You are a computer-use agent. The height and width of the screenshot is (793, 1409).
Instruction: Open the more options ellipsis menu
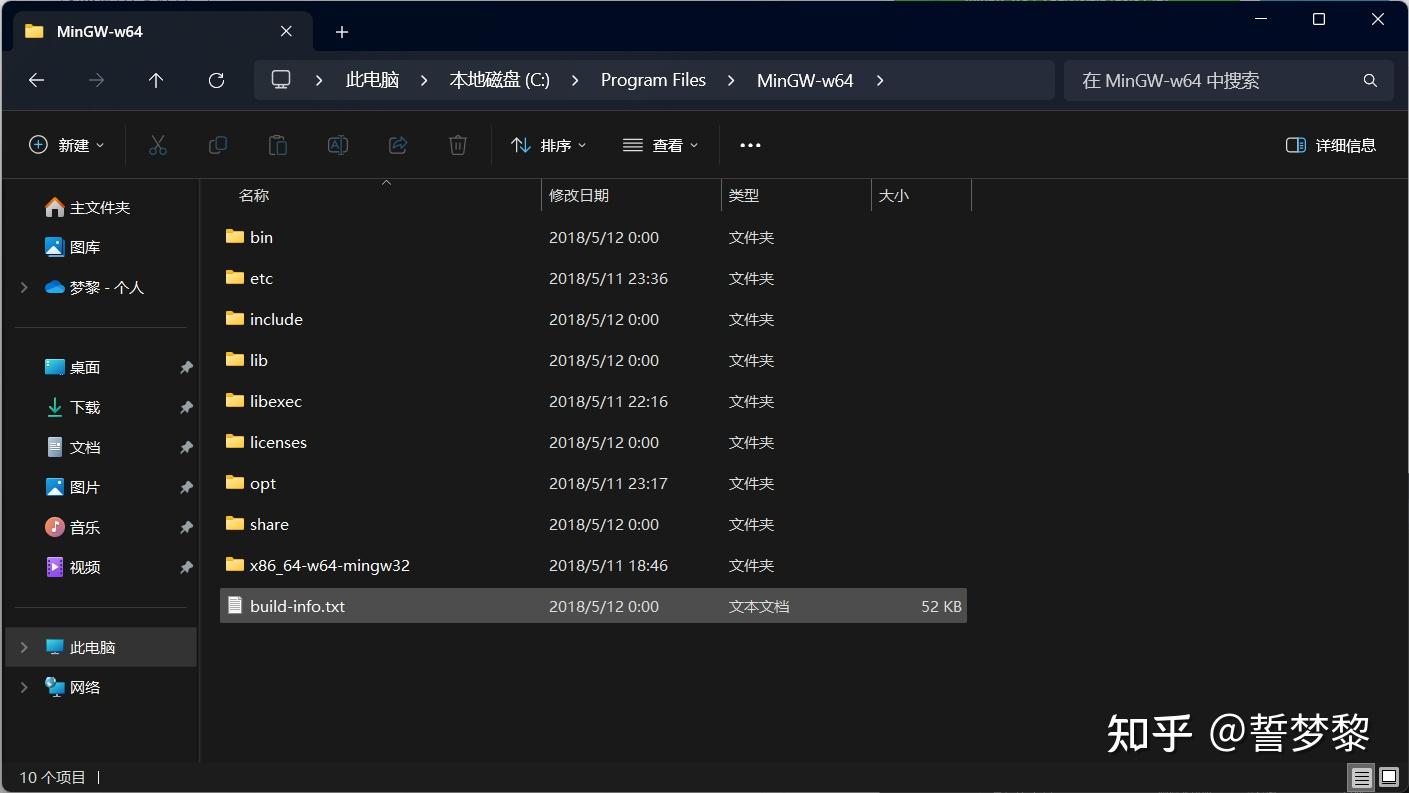coord(750,145)
